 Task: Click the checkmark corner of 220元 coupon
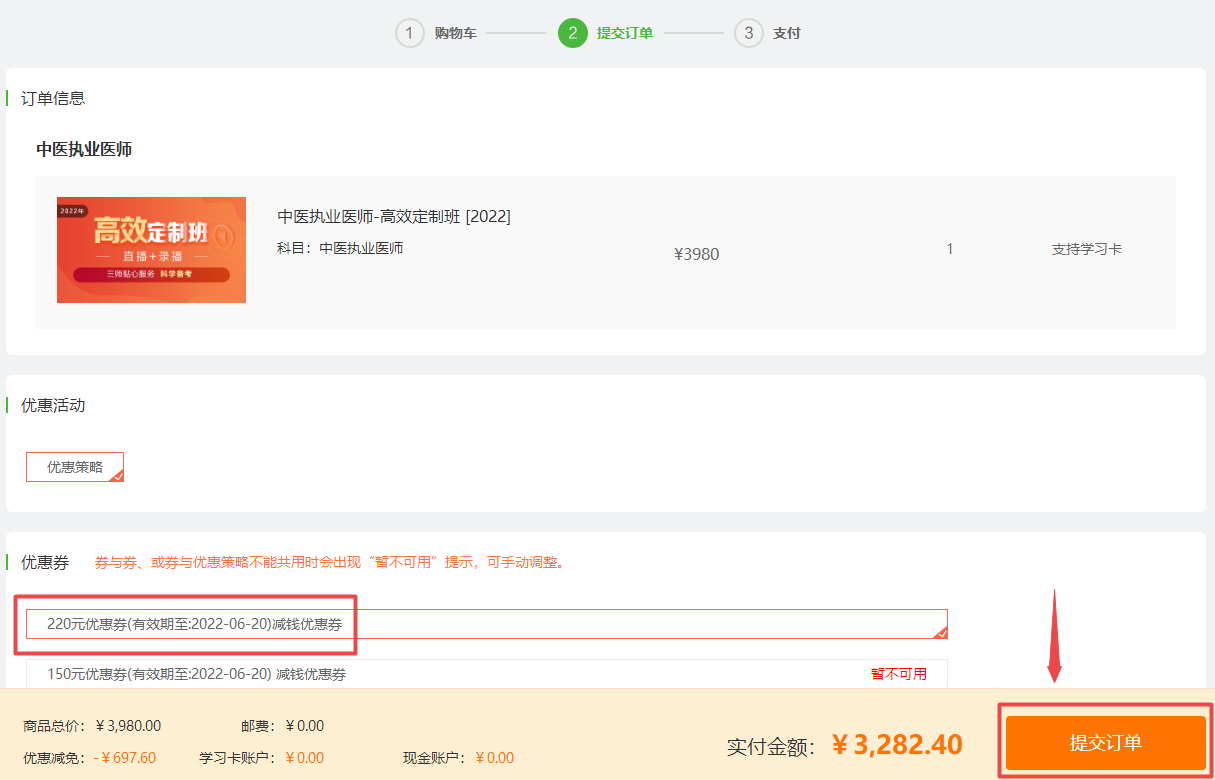coord(941,632)
